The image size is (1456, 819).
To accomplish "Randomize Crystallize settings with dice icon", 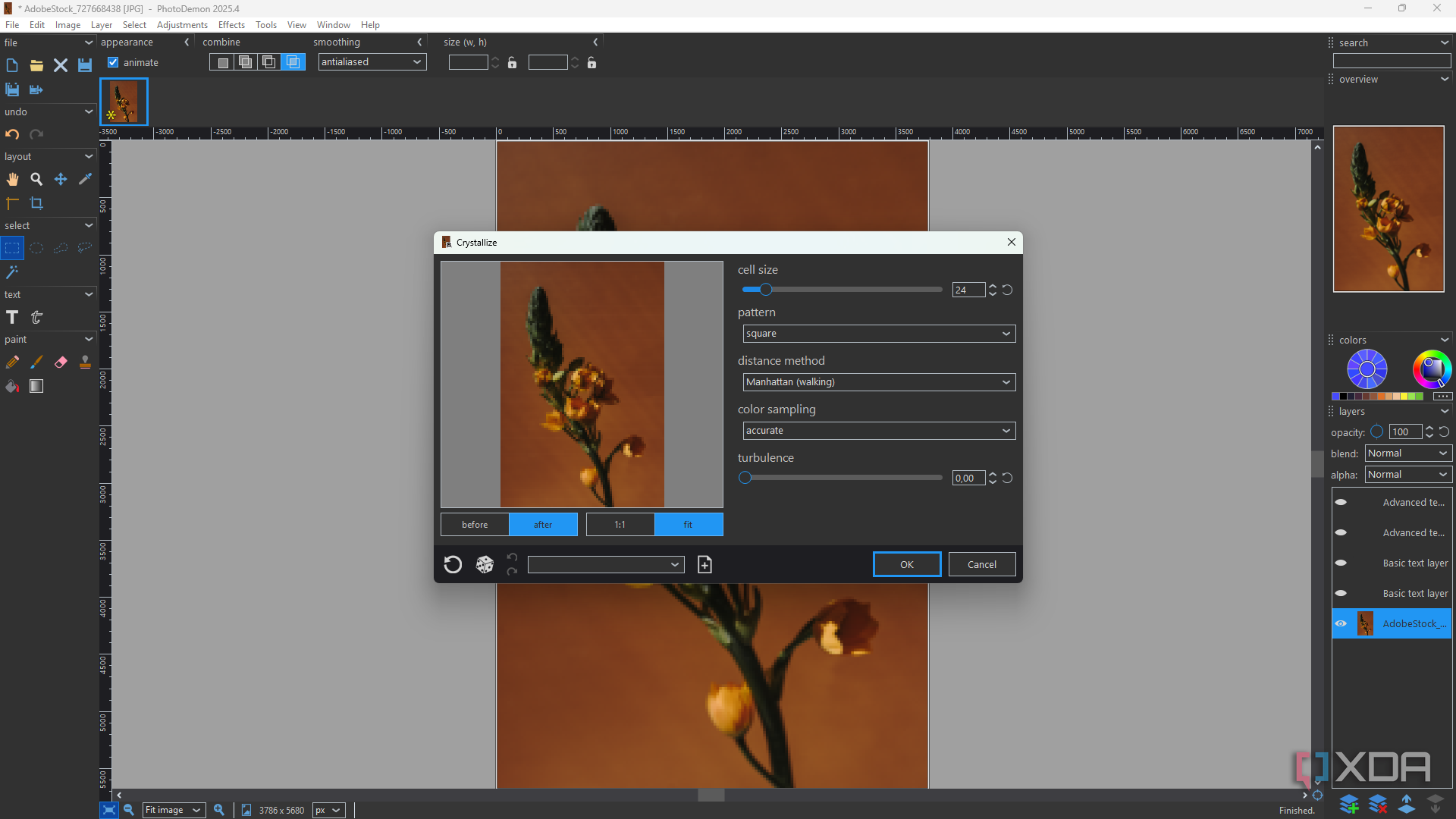I will 485,564.
